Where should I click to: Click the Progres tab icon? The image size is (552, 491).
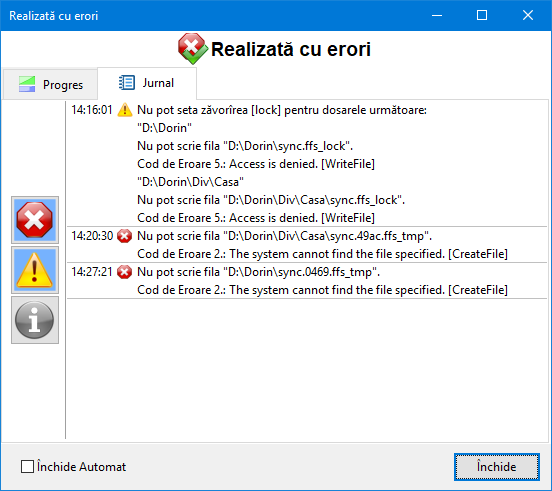(27, 84)
